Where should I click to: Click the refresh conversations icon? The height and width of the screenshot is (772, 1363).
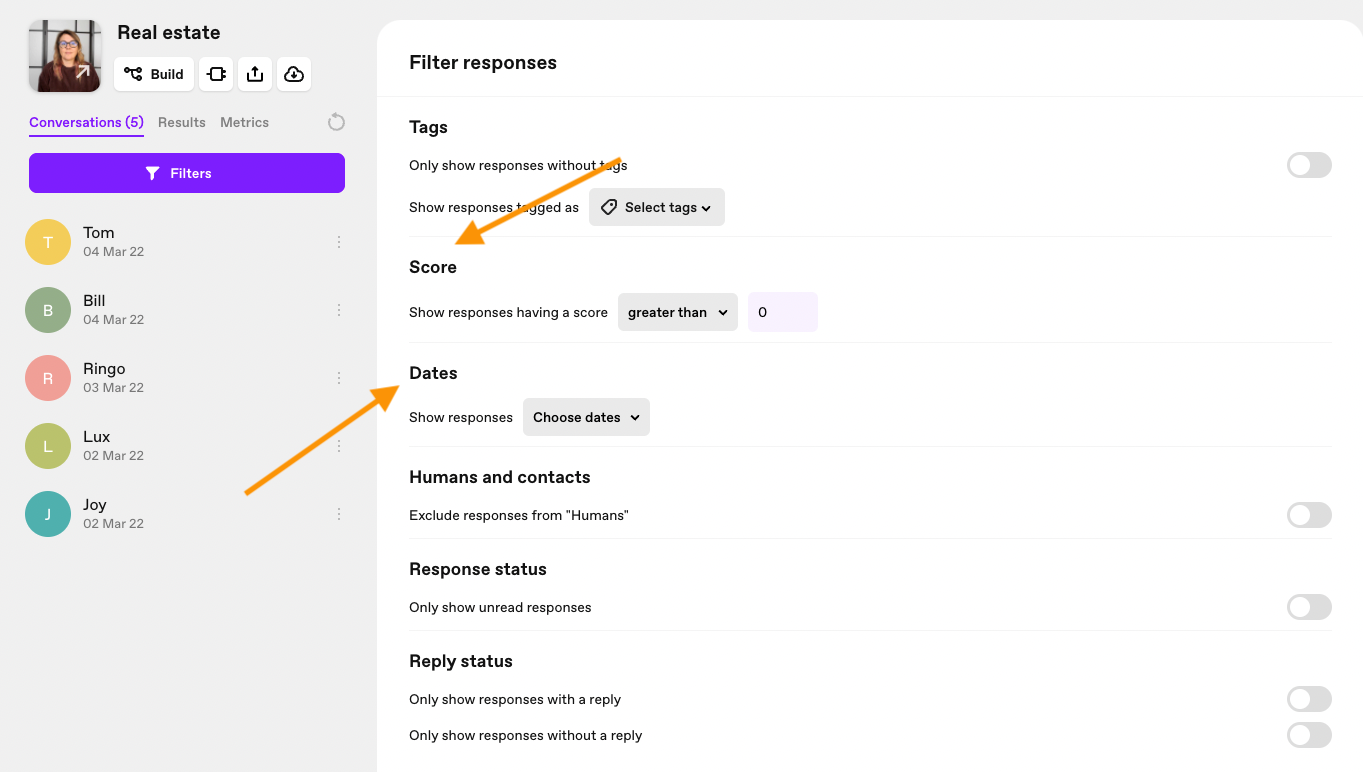coord(336,122)
